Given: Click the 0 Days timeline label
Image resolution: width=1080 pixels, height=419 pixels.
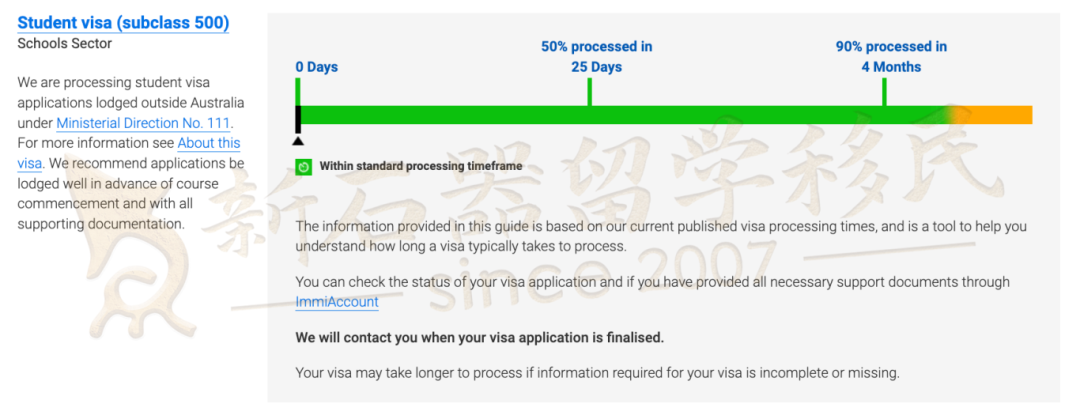Looking at the screenshot, I should [317, 68].
